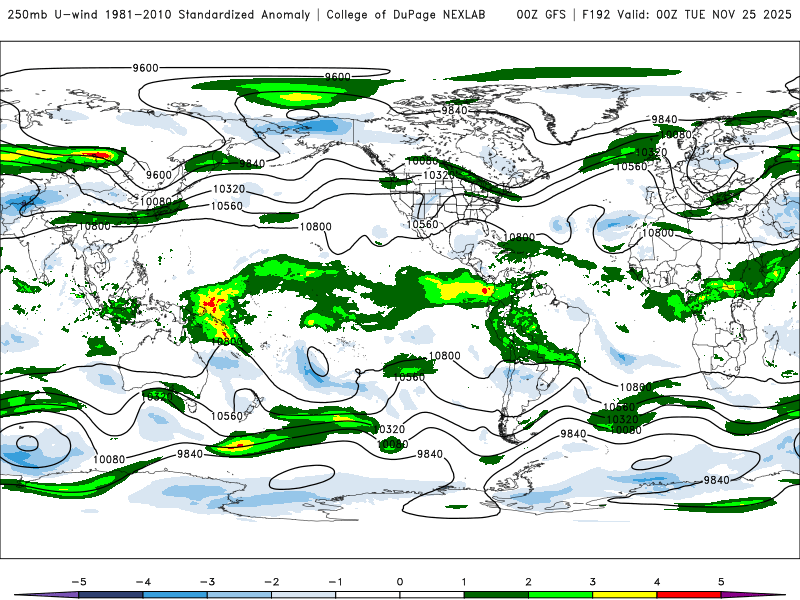
Task: Click 'College of DuPage NEXLAB' header text
Action: tap(406, 14)
